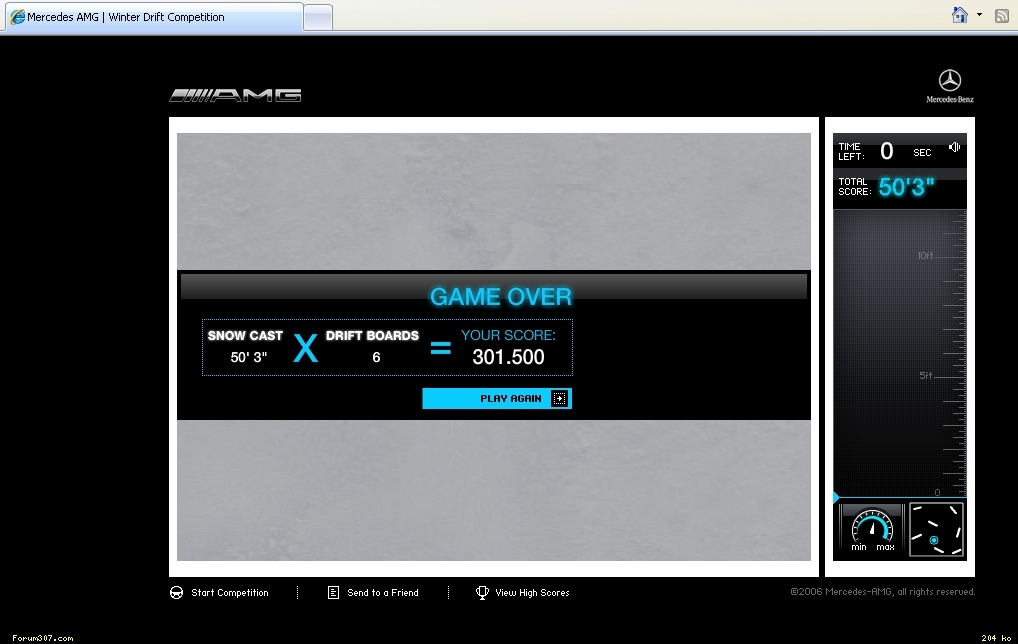Click the Drift Boards count 6
1018x644 pixels.
376,357
